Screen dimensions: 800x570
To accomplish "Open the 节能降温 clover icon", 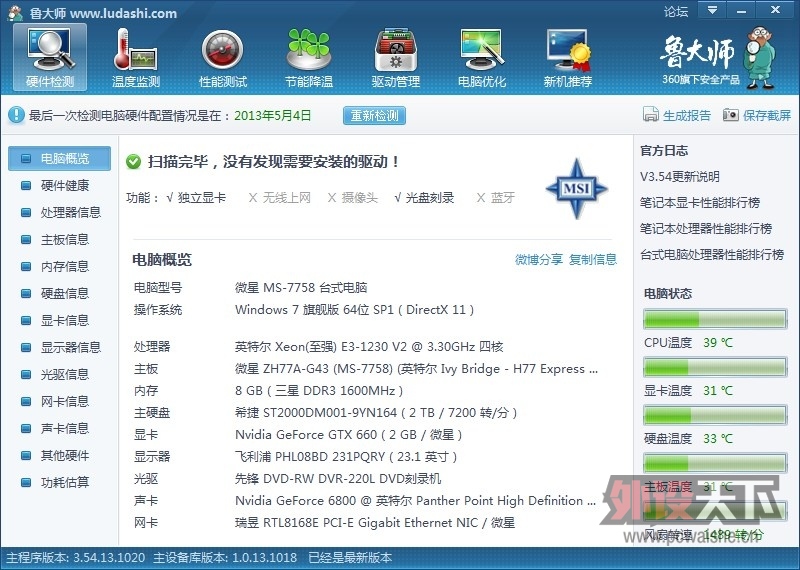I will click(309, 51).
